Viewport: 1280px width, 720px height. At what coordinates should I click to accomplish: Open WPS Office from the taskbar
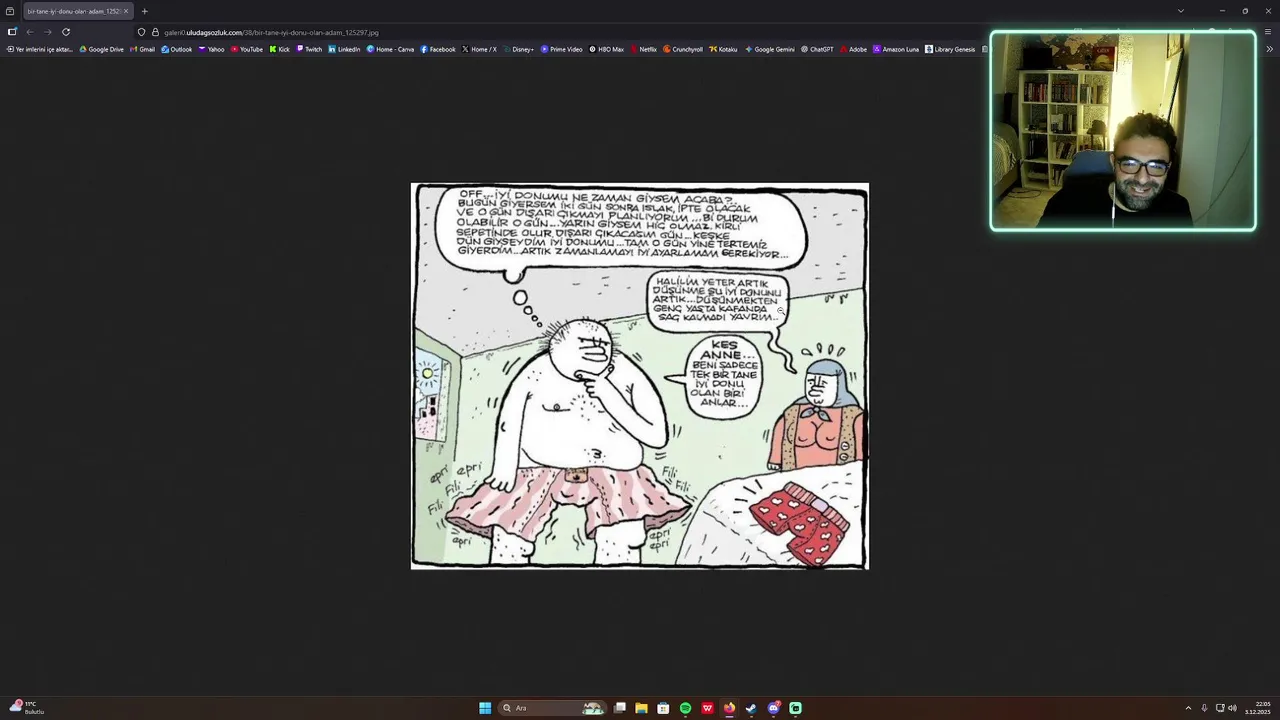point(707,708)
